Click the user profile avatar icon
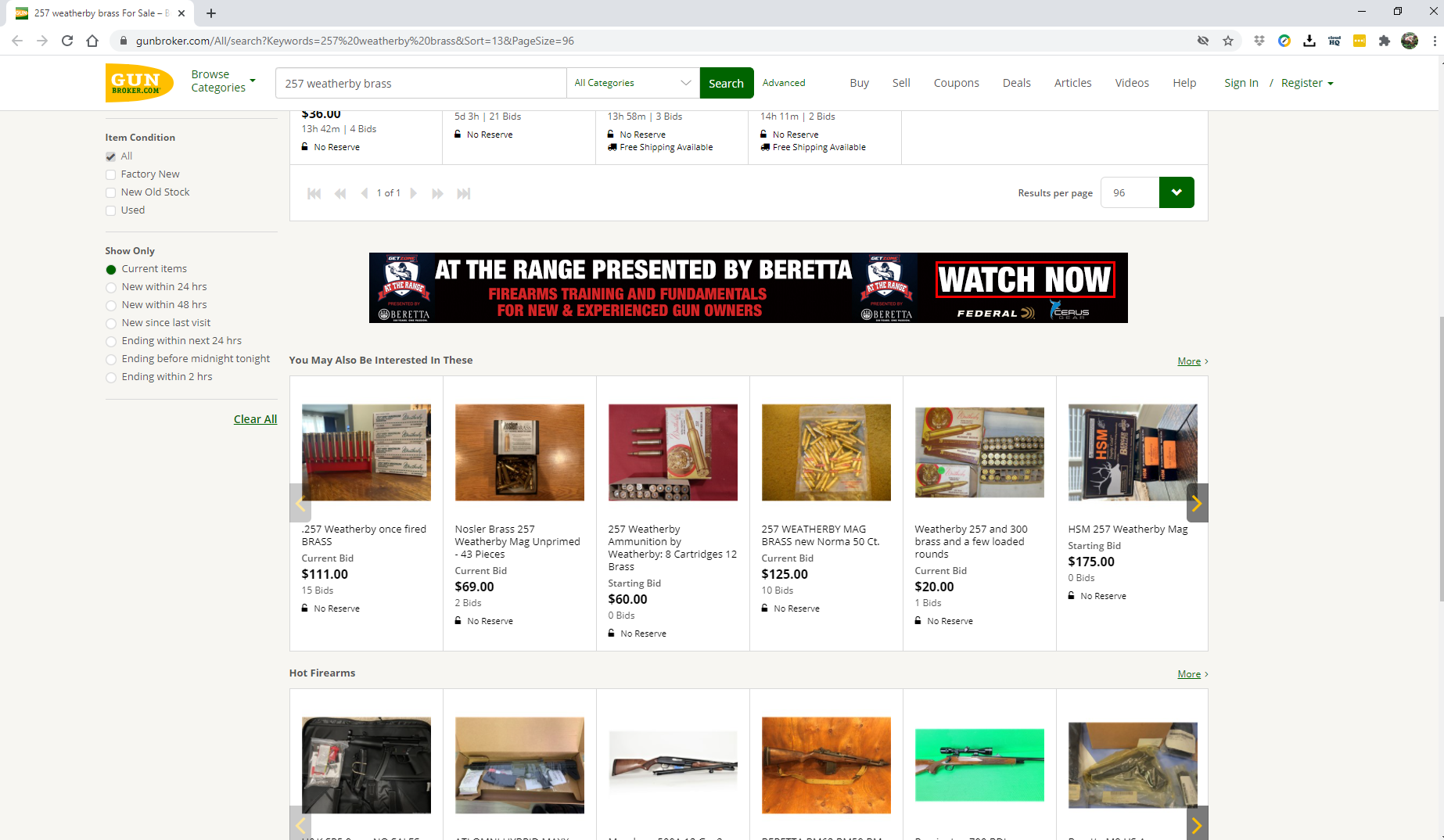 point(1410,41)
